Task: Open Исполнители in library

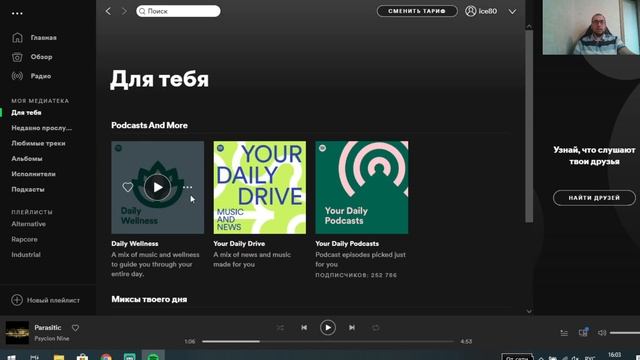Action: pos(33,174)
